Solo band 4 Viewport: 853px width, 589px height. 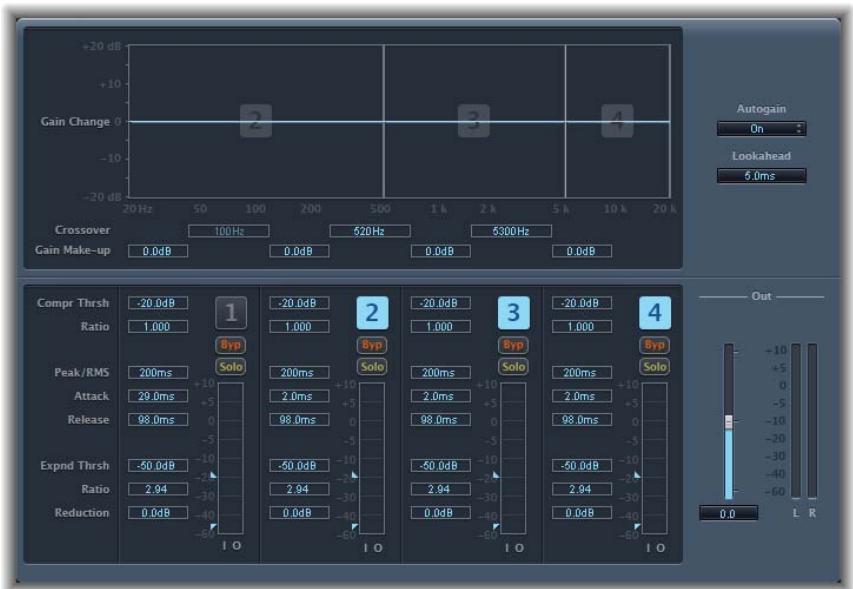pos(655,367)
